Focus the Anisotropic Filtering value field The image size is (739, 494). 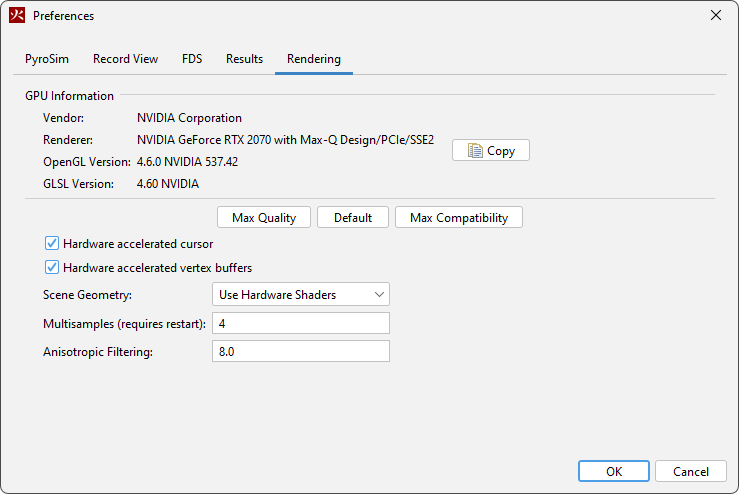tap(301, 352)
